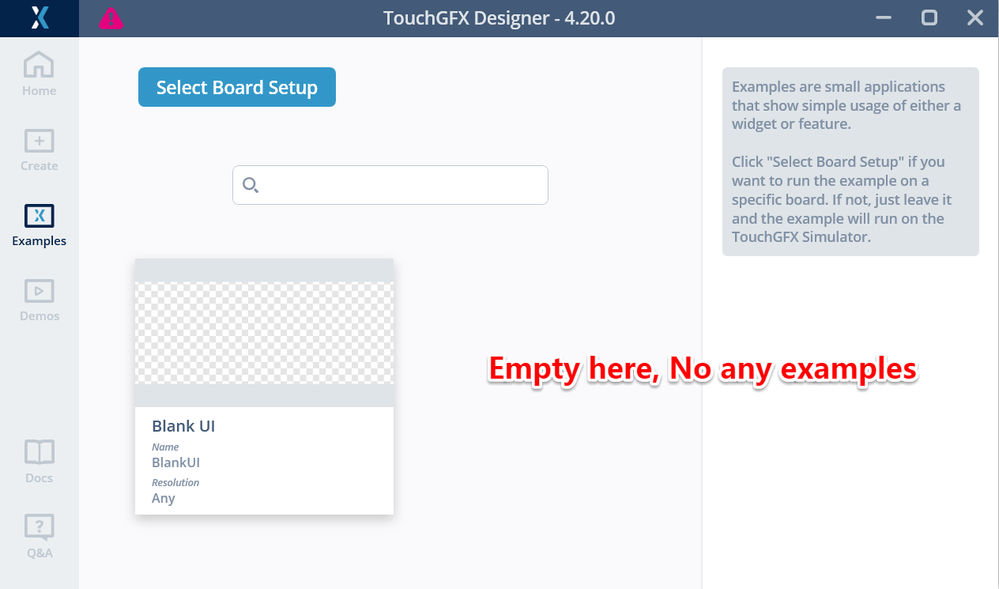
Task: Focus the examples search field
Action: pyautogui.click(x=390, y=185)
